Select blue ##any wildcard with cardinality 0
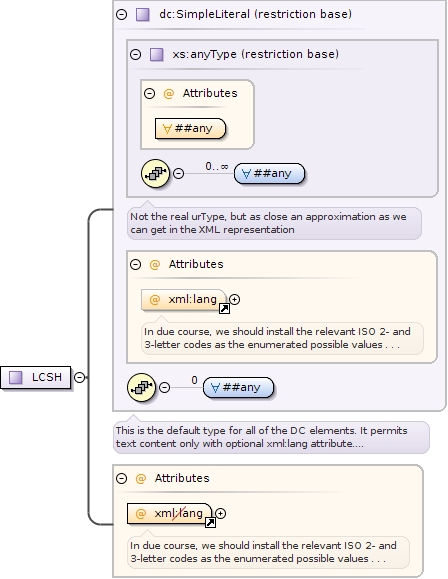This screenshot has height=579, width=448. pyautogui.click(x=239, y=387)
